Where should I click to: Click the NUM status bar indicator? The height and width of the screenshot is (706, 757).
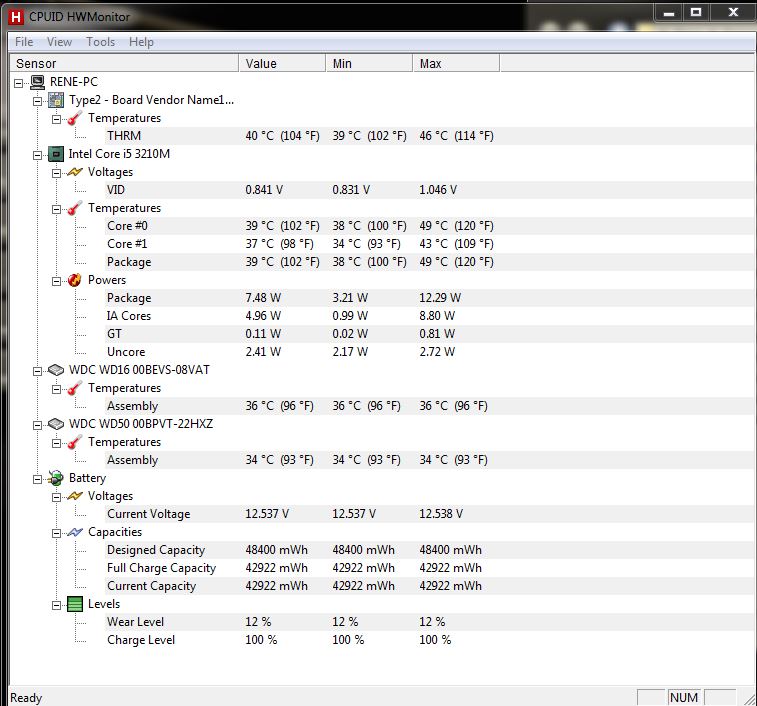pos(684,698)
